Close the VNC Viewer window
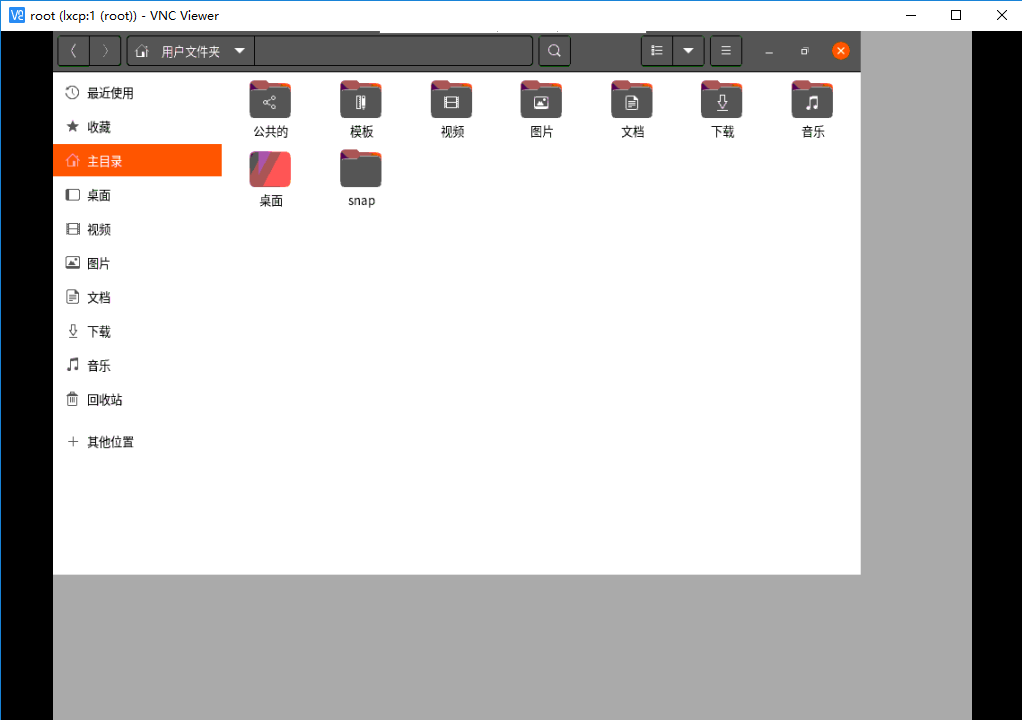 [1002, 15]
